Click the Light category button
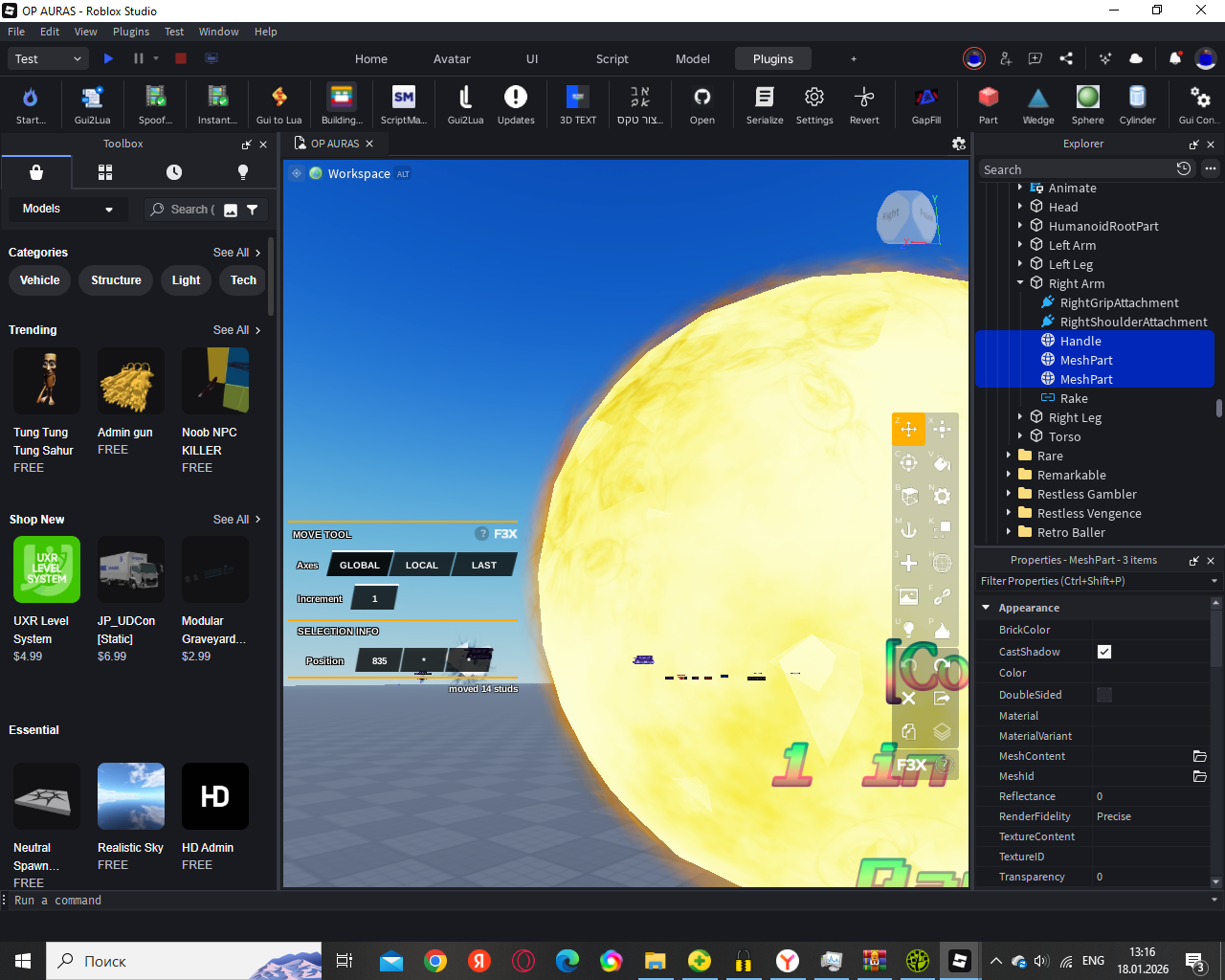Image resolution: width=1225 pixels, height=980 pixels. point(187,280)
